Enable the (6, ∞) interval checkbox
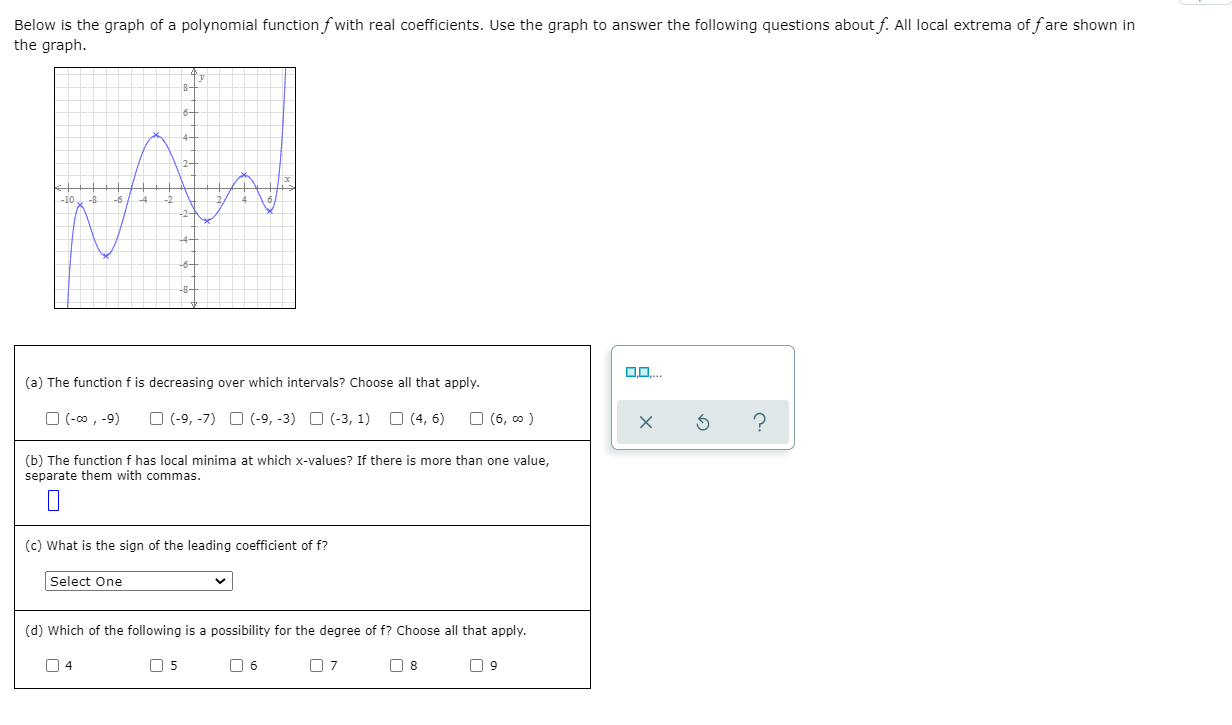This screenshot has height=725, width=1232. [x=476, y=418]
